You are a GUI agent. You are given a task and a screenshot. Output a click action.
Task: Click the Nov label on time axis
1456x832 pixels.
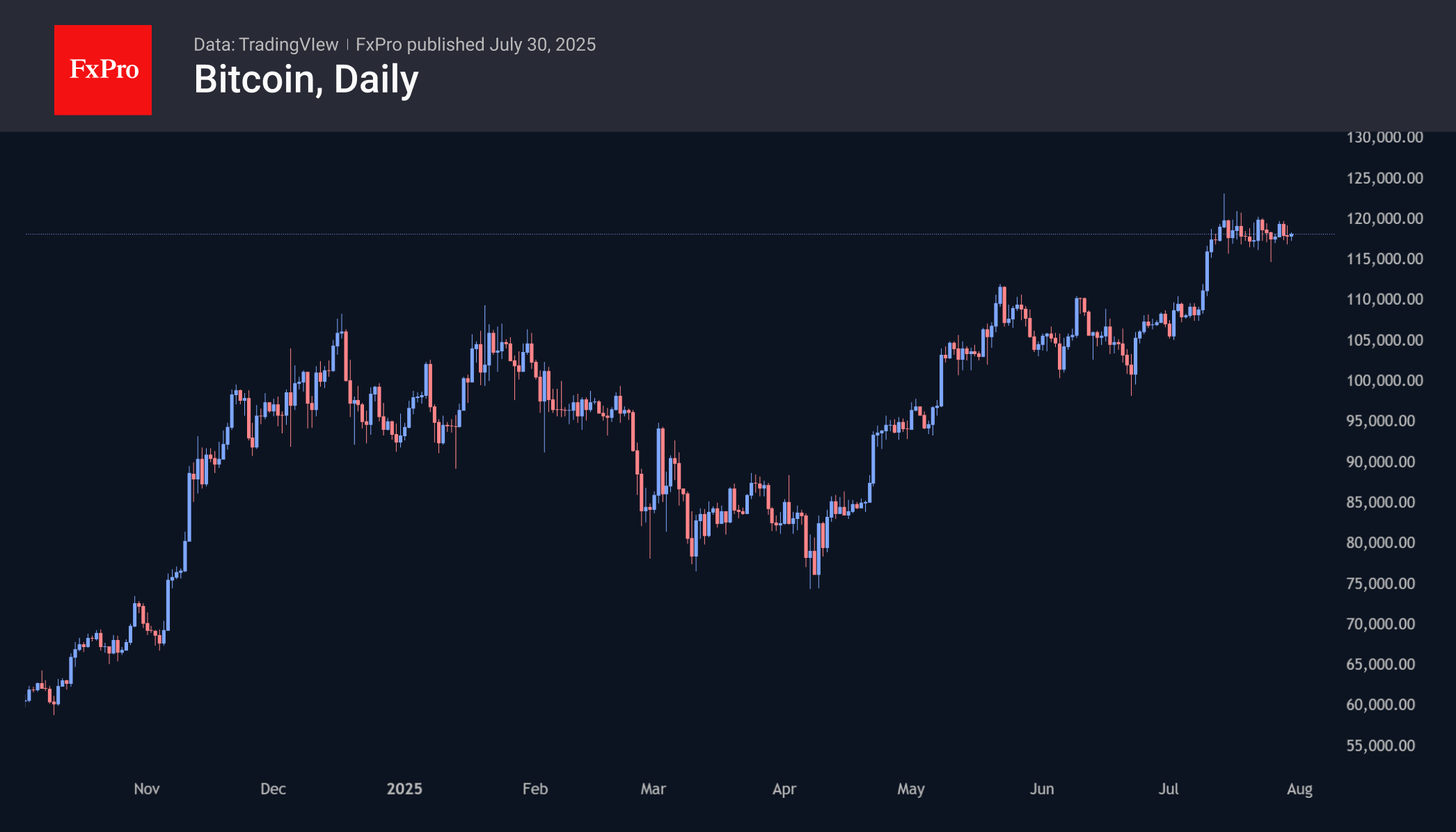[147, 789]
